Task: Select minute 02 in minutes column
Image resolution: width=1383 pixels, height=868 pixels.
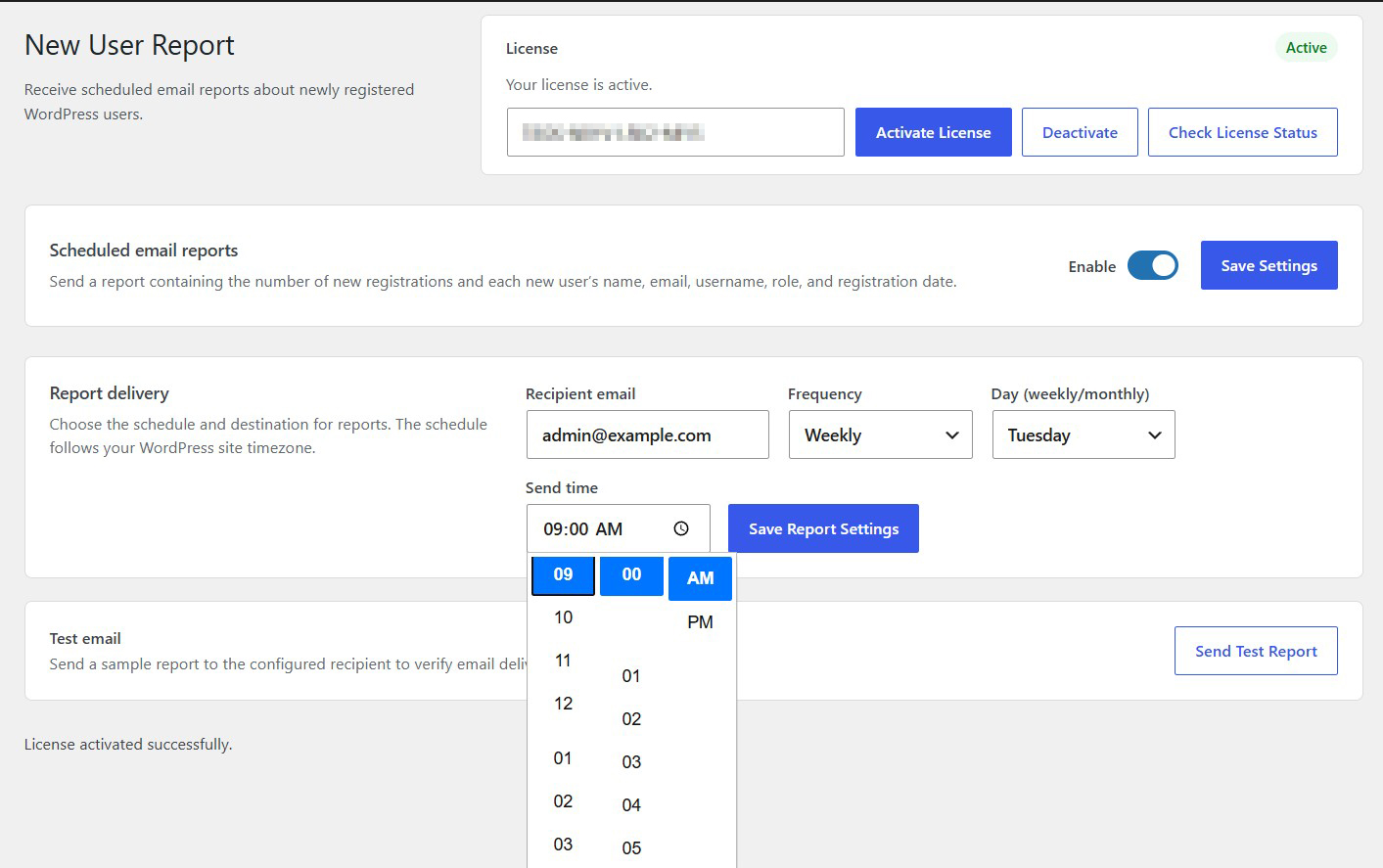Action: coord(631,719)
